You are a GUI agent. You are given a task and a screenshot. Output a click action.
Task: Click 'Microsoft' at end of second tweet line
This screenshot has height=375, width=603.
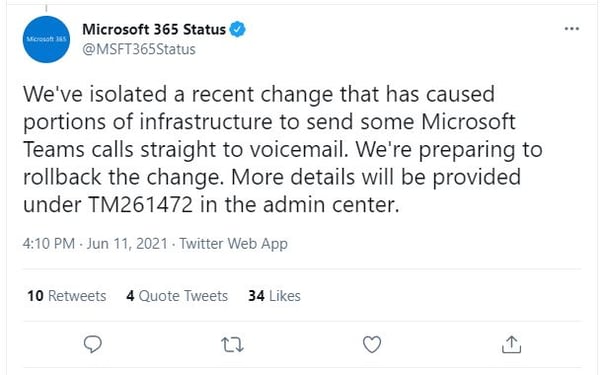pyautogui.click(x=468, y=122)
